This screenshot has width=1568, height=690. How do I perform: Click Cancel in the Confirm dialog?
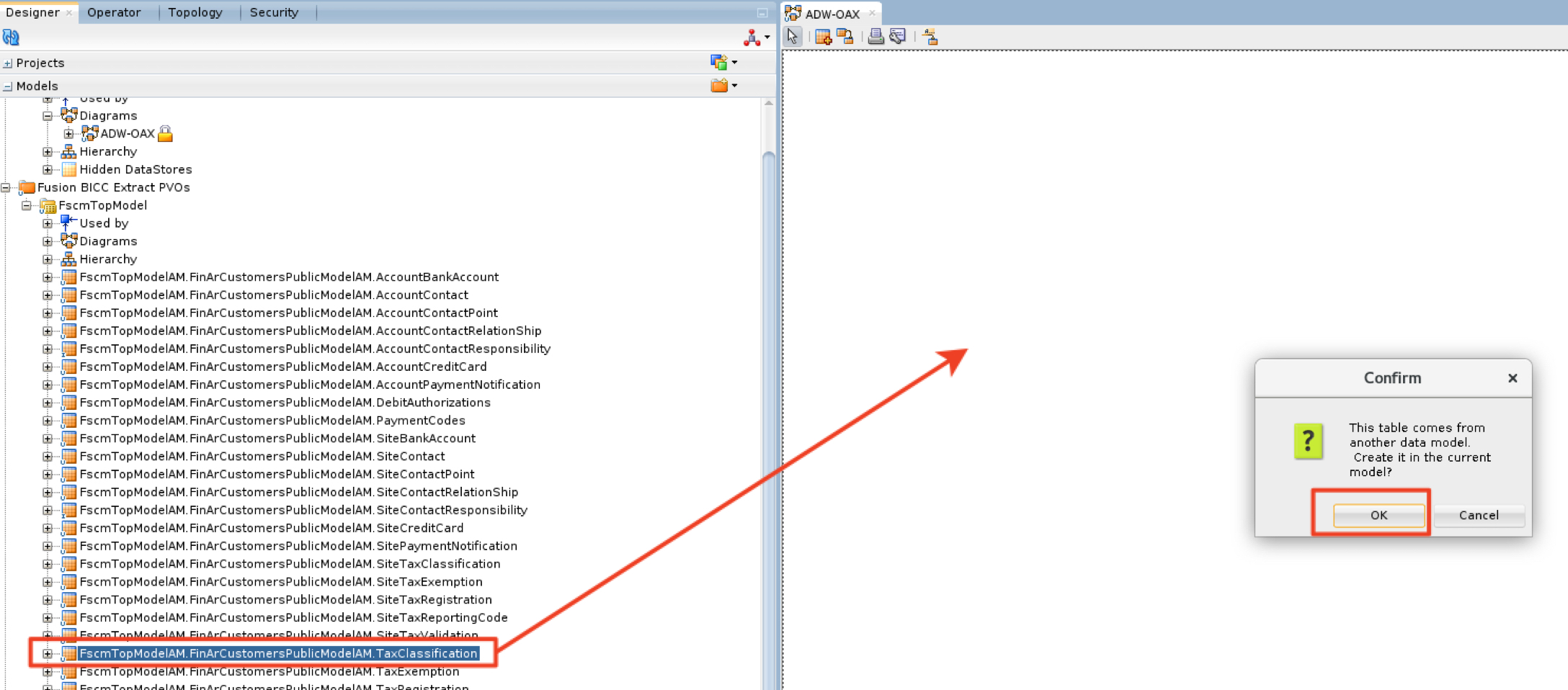coord(1479,515)
